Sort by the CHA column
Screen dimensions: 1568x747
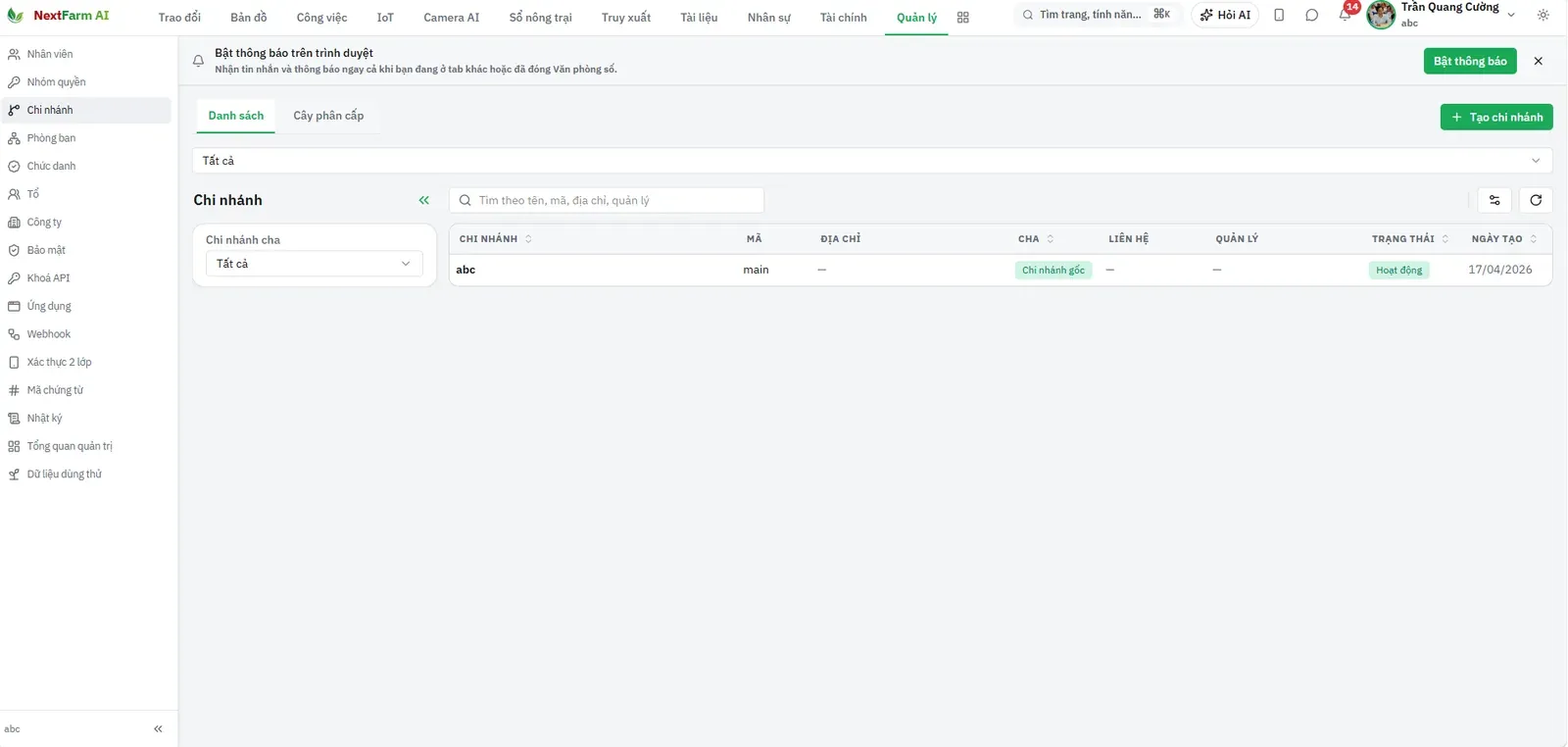tap(1036, 239)
